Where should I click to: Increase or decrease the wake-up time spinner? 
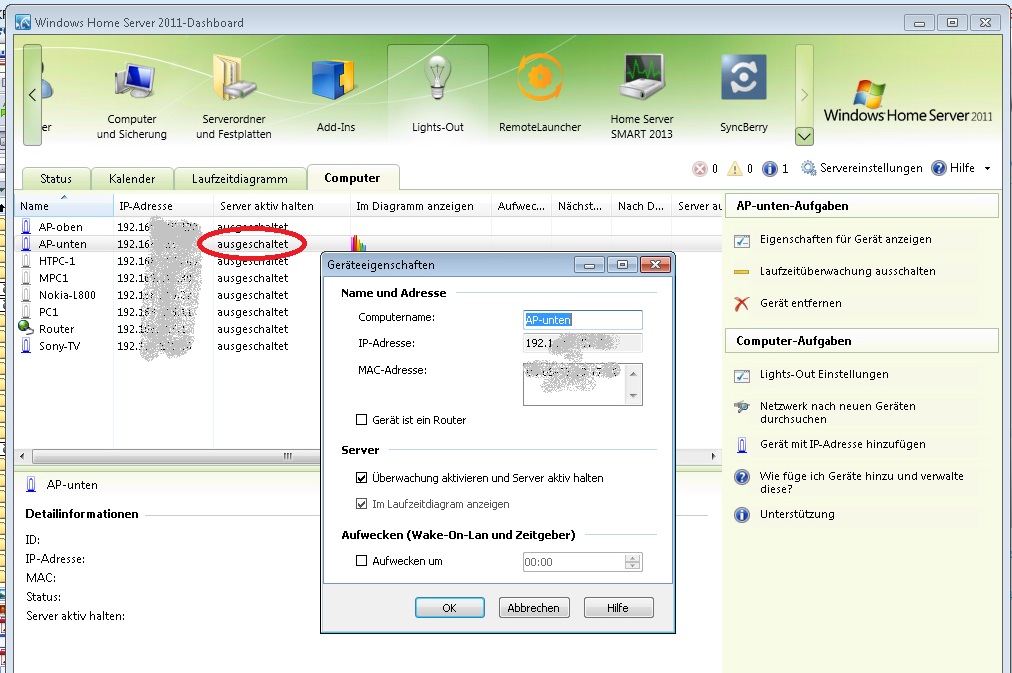pyautogui.click(x=633, y=562)
